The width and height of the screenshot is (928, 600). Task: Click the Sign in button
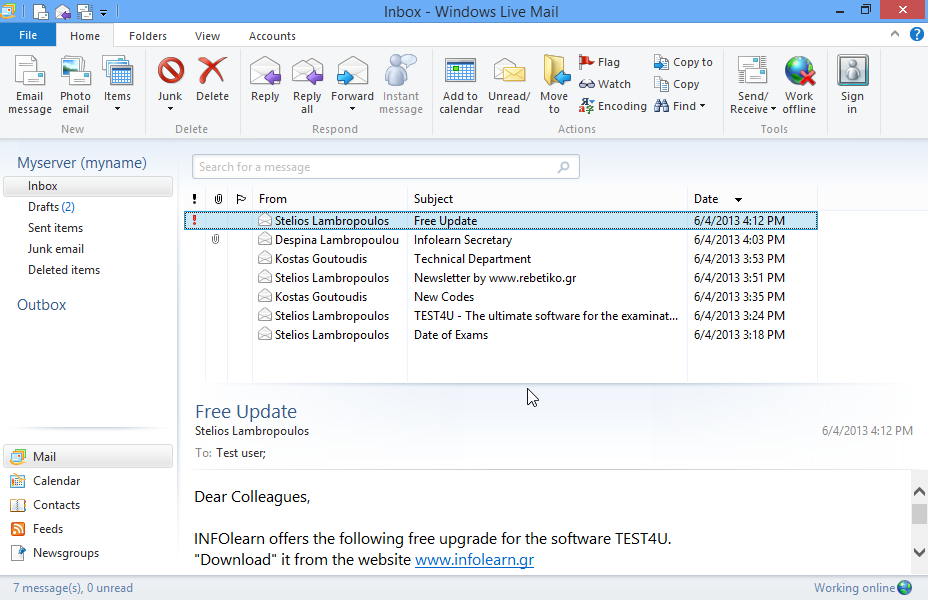(852, 84)
